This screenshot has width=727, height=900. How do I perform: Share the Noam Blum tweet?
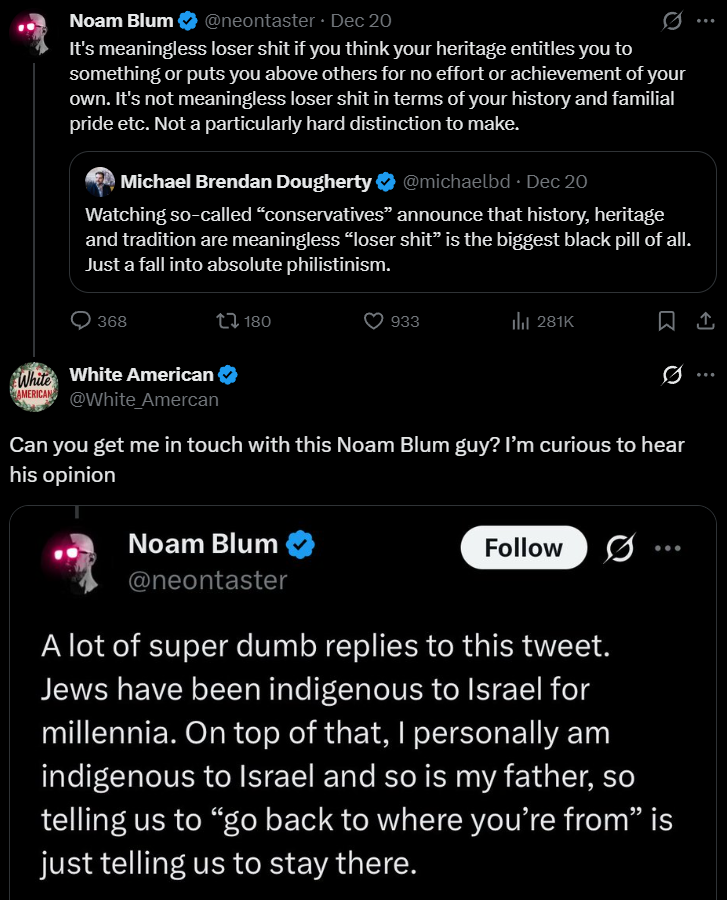coord(704,321)
